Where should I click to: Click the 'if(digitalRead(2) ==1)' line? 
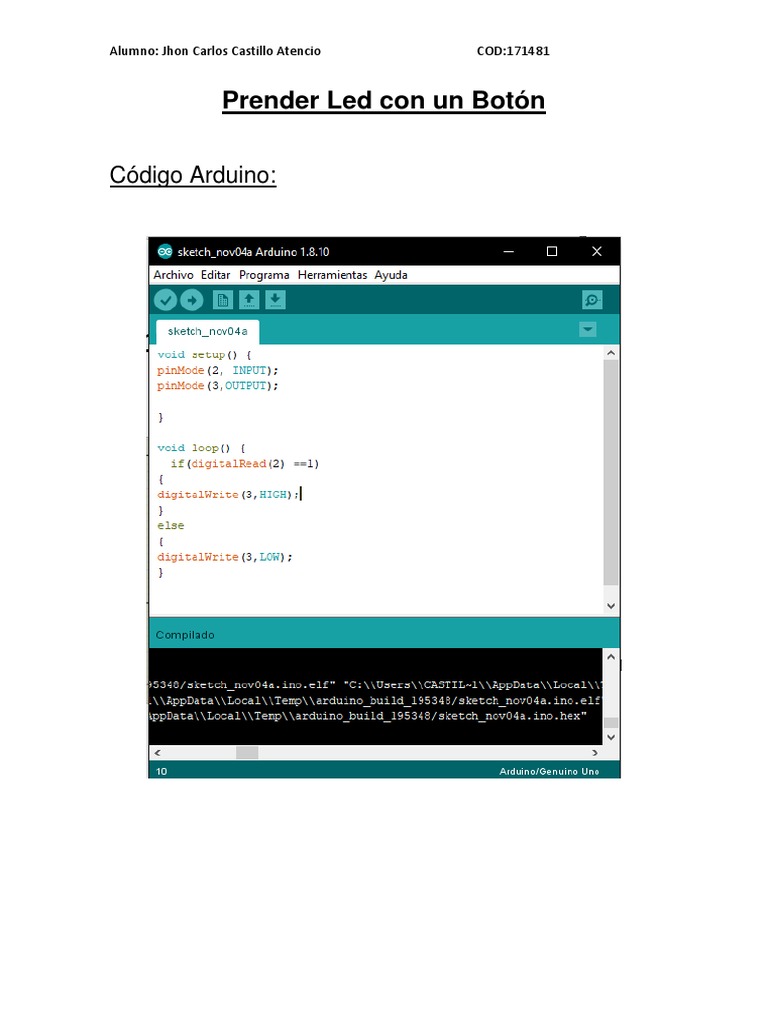coord(244,464)
